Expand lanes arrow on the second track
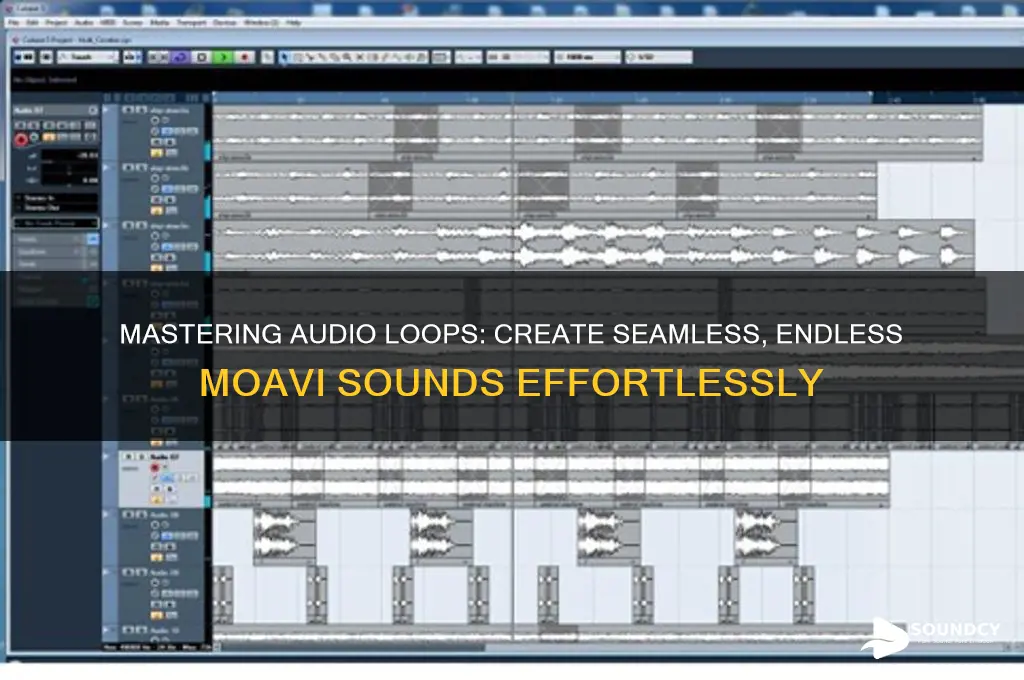This screenshot has width=1024, height=680. [x=106, y=168]
